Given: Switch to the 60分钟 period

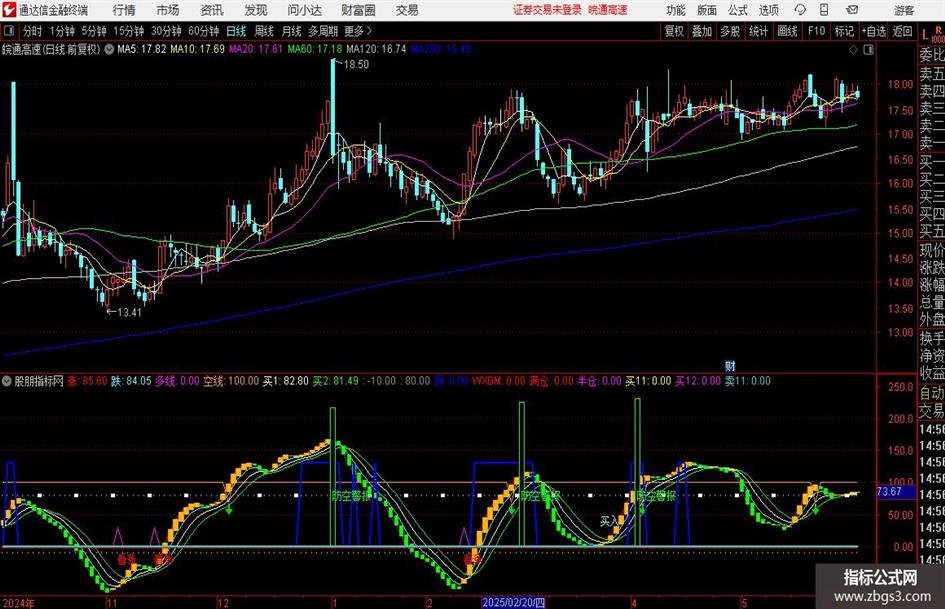Looking at the screenshot, I should pos(203,31).
